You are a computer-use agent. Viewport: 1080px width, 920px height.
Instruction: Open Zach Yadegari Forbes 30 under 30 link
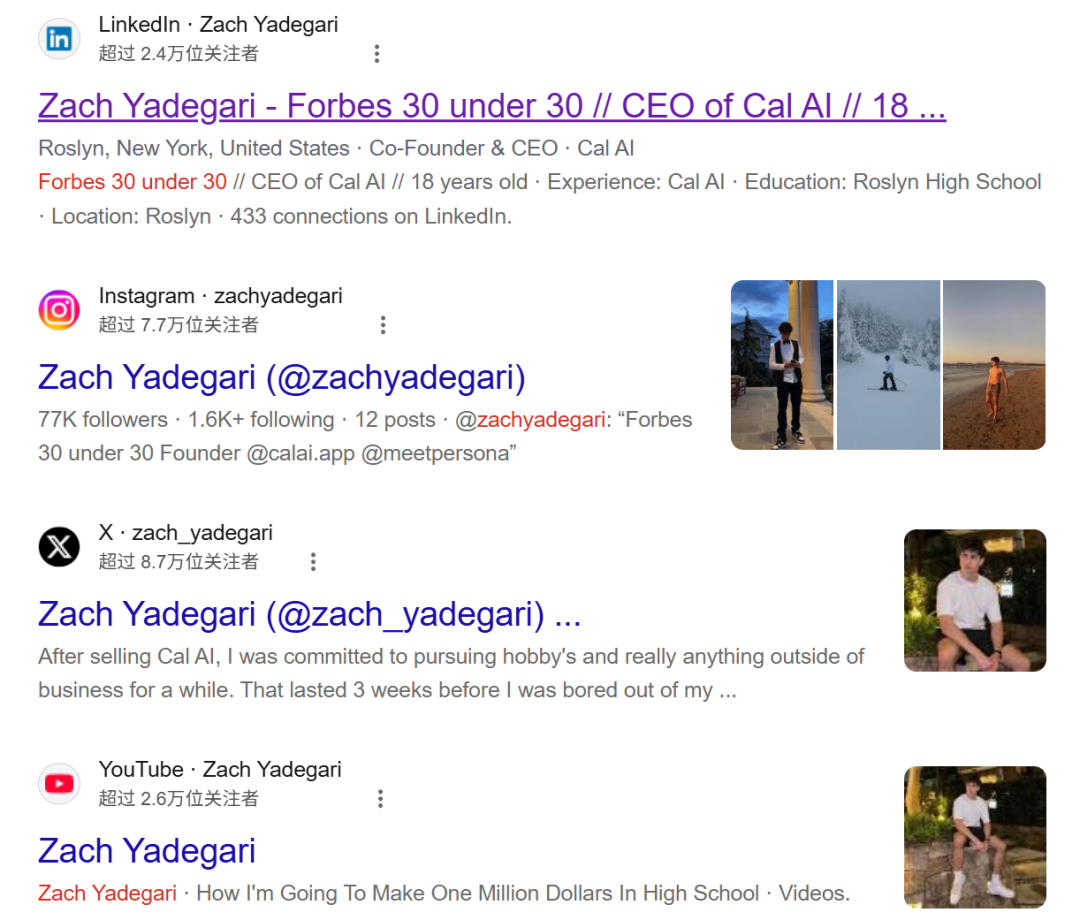pos(492,106)
